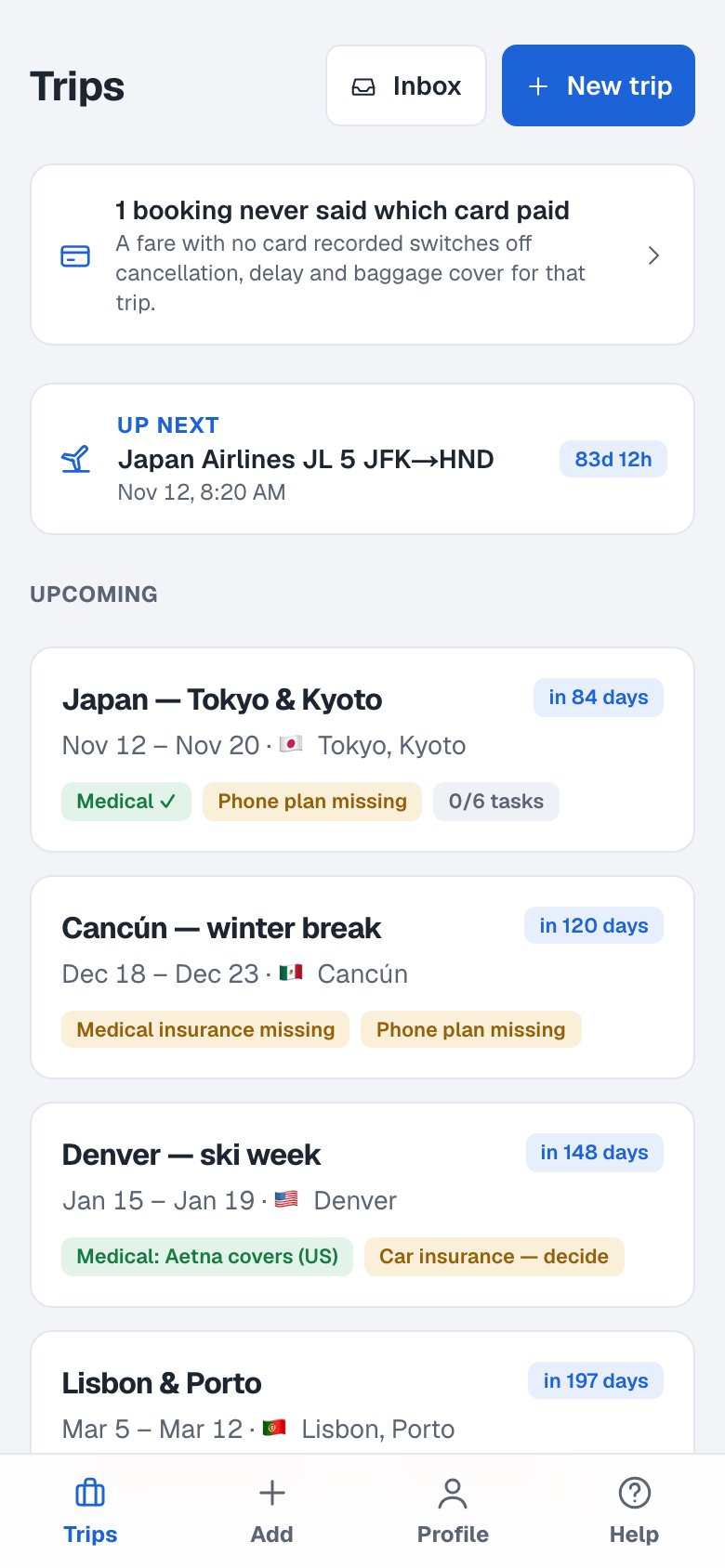Click Medical insurance missing on Cancún trip
The width and height of the screenshot is (725, 1568).
(x=205, y=1029)
